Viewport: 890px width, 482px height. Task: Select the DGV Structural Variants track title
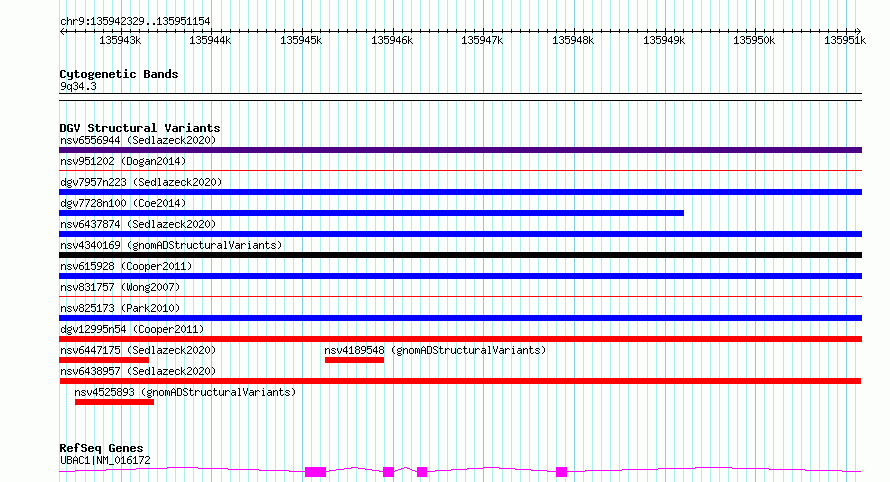tap(140, 128)
